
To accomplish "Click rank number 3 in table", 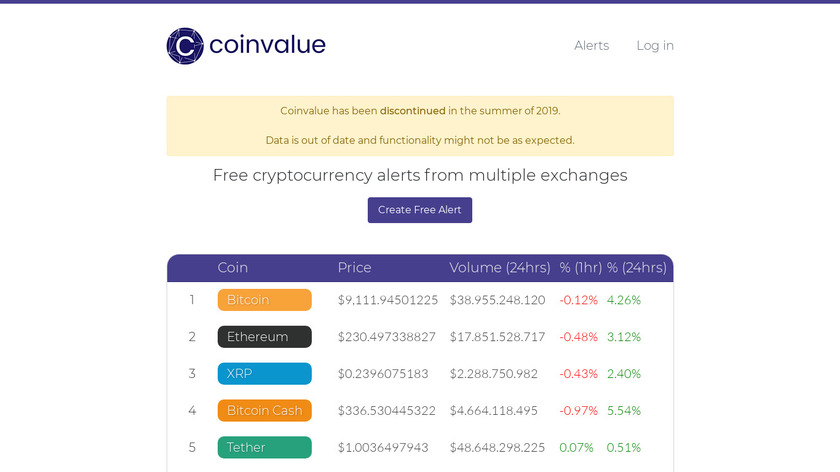I will (192, 374).
